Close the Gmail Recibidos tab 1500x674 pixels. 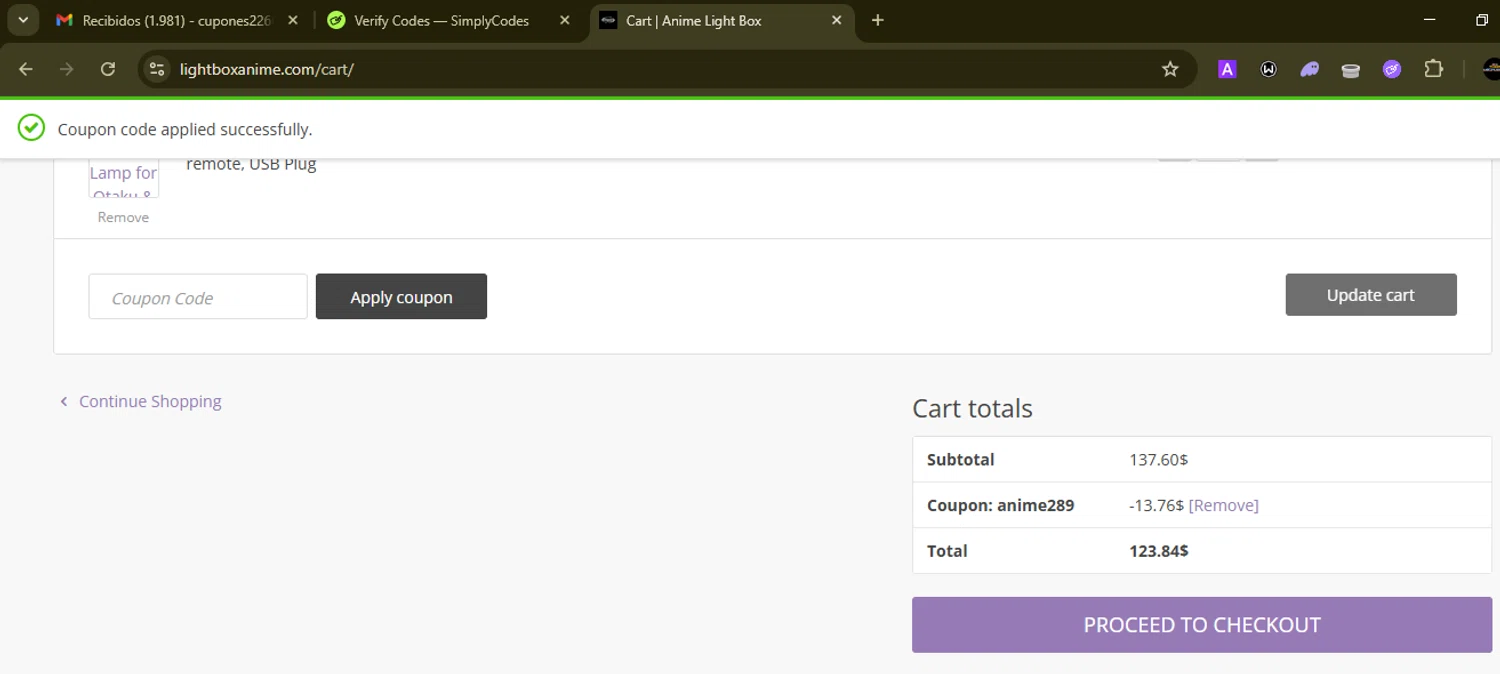coord(293,20)
